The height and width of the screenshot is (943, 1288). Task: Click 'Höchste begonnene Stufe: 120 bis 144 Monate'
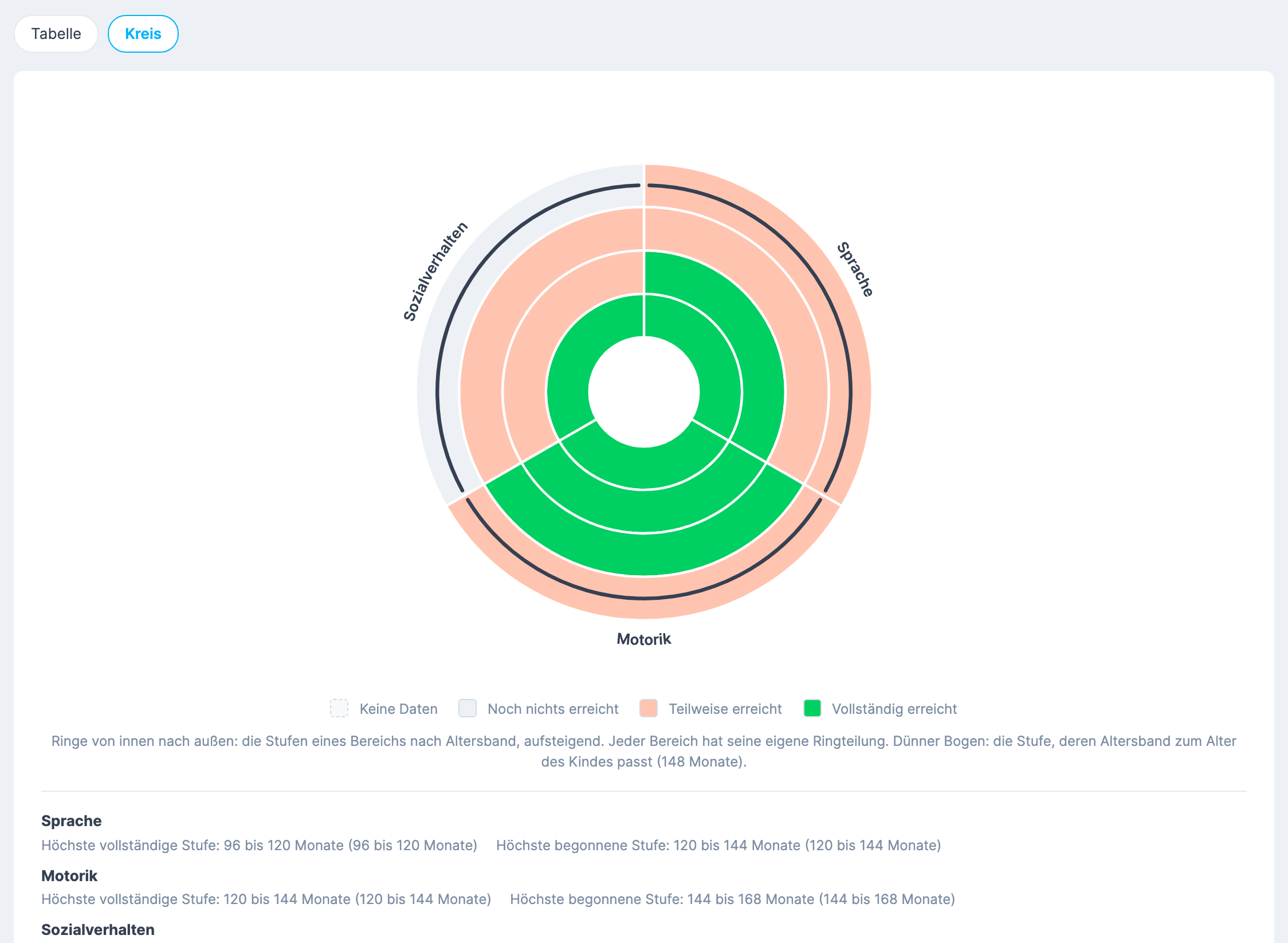718,846
